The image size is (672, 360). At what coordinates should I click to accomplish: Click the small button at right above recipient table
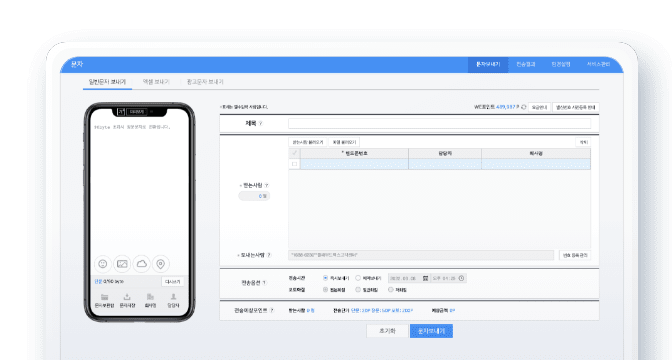[x=583, y=142]
